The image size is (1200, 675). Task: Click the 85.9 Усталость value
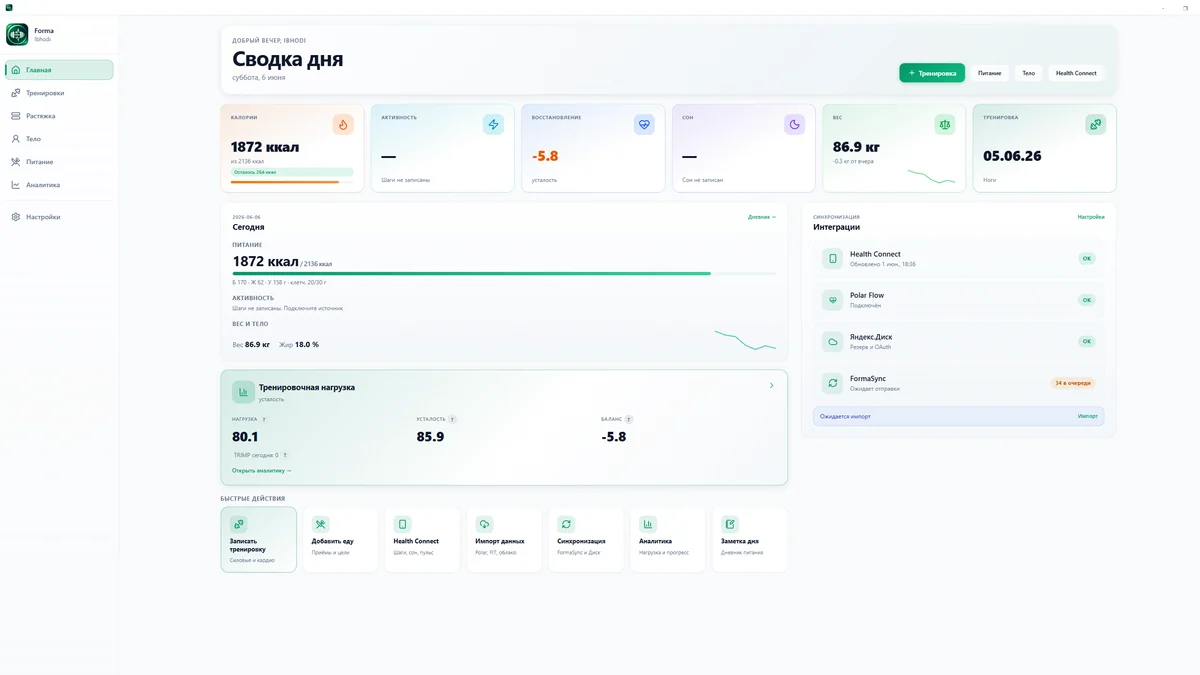click(x=430, y=437)
